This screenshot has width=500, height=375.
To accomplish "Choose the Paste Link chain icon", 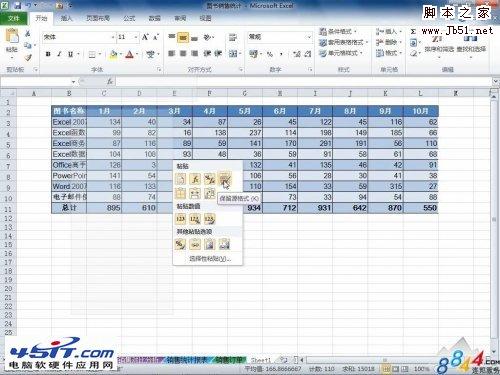I will coord(195,245).
